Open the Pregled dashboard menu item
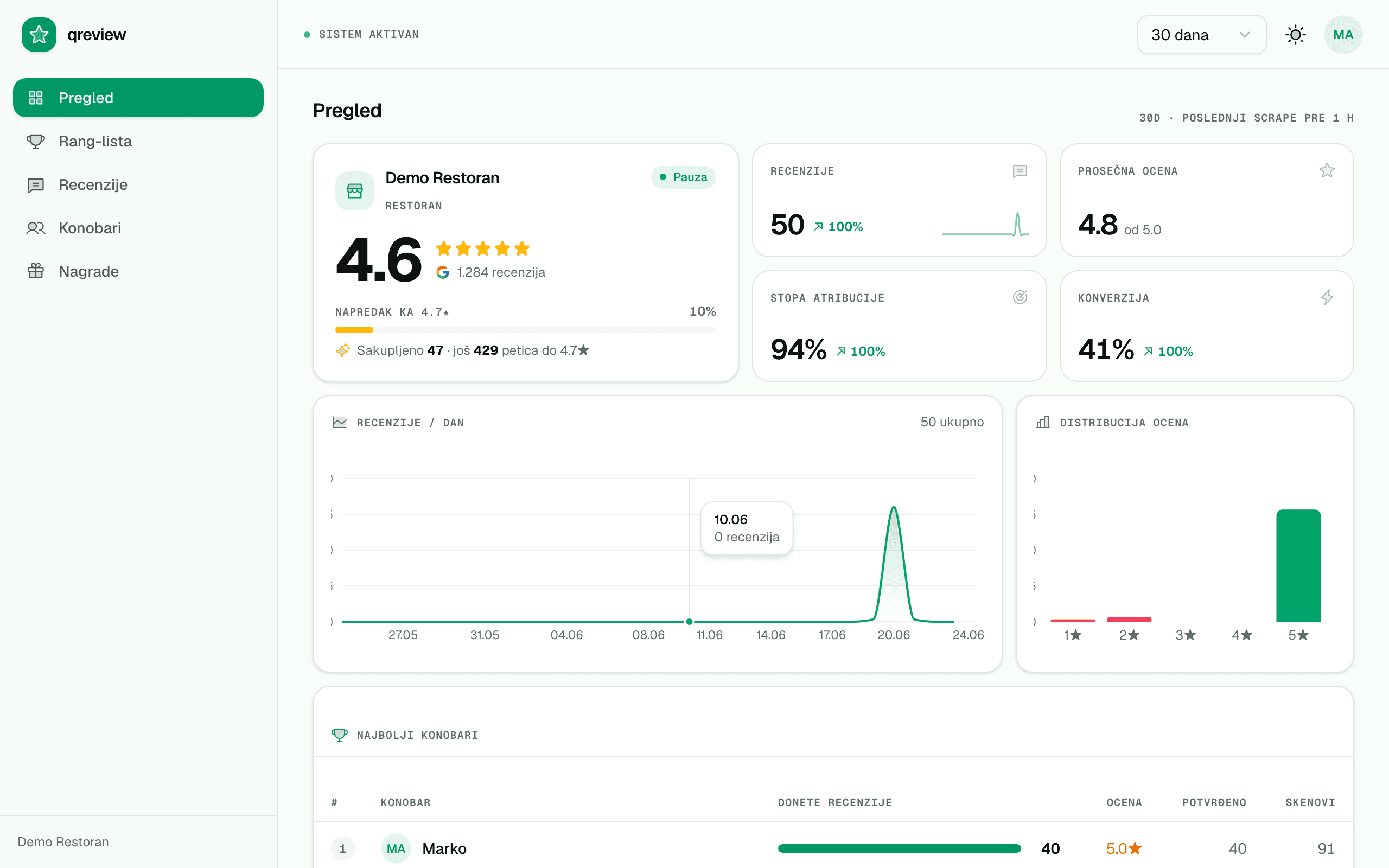 click(138, 98)
